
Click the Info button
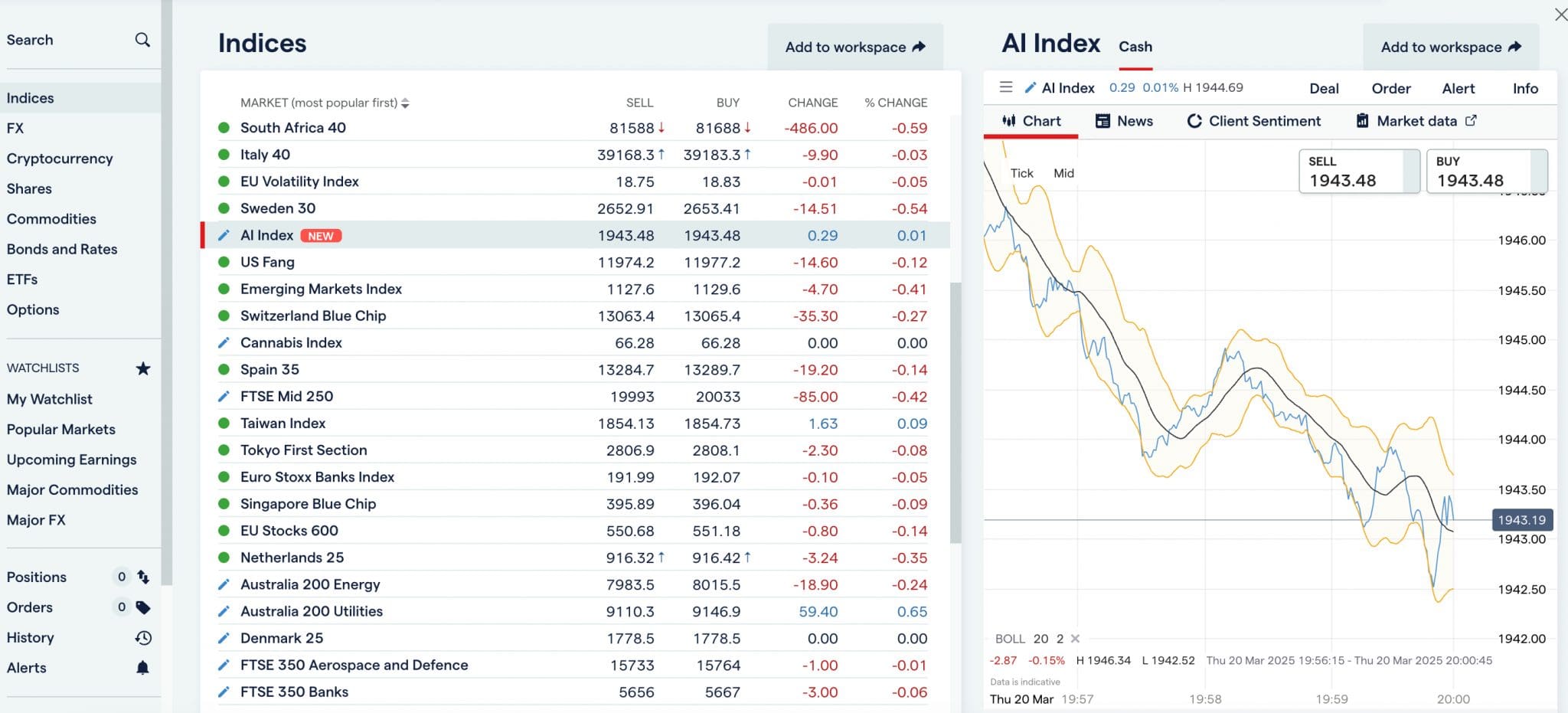tap(1525, 88)
